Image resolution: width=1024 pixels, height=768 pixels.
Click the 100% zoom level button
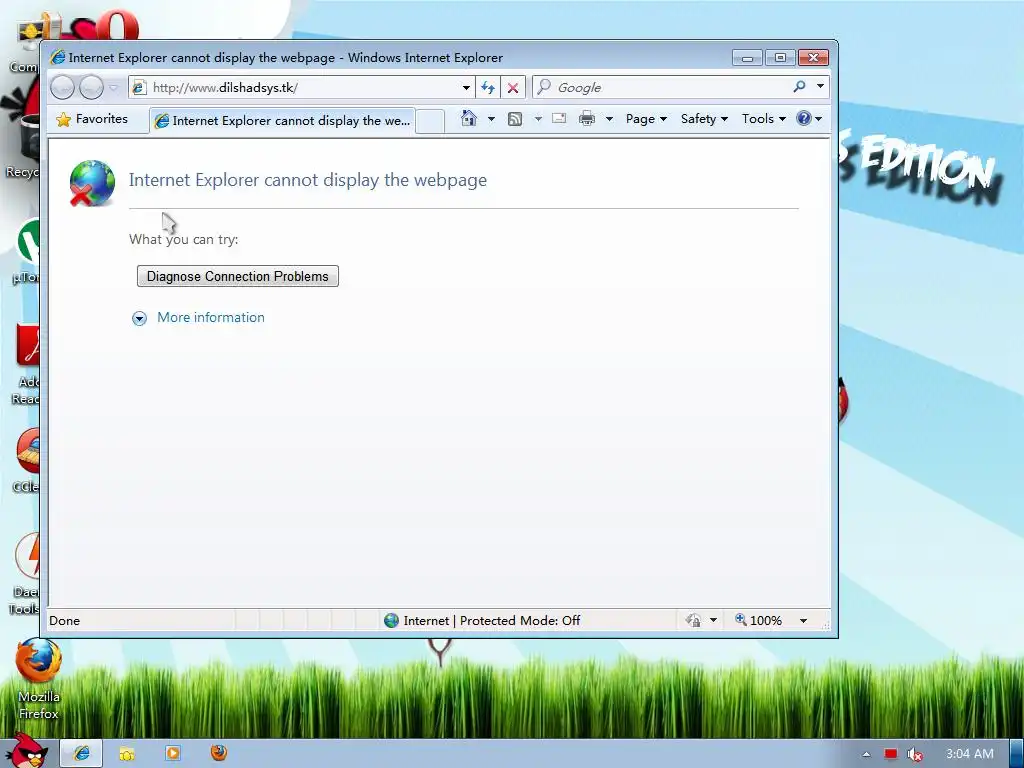[x=758, y=620]
